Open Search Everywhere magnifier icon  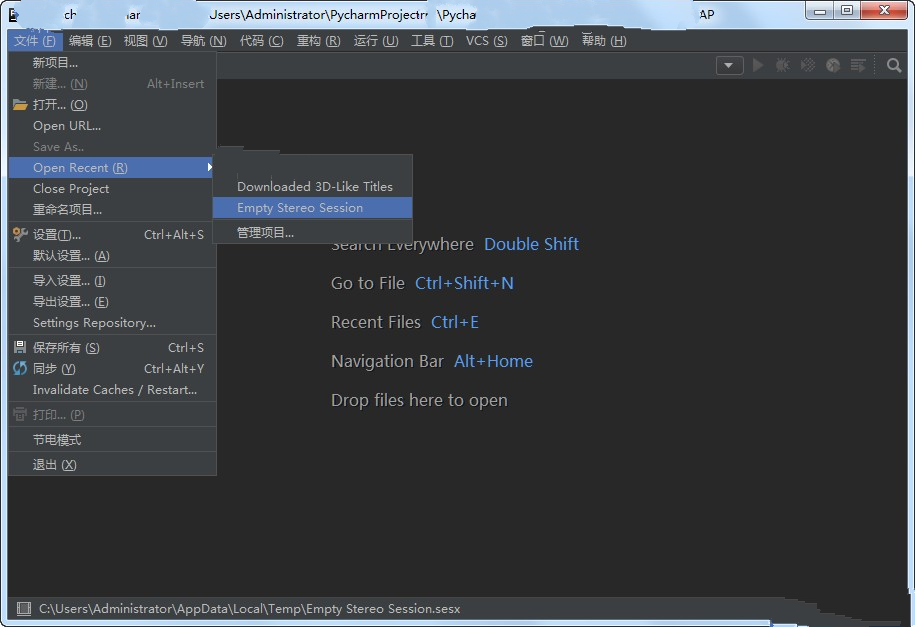click(894, 65)
